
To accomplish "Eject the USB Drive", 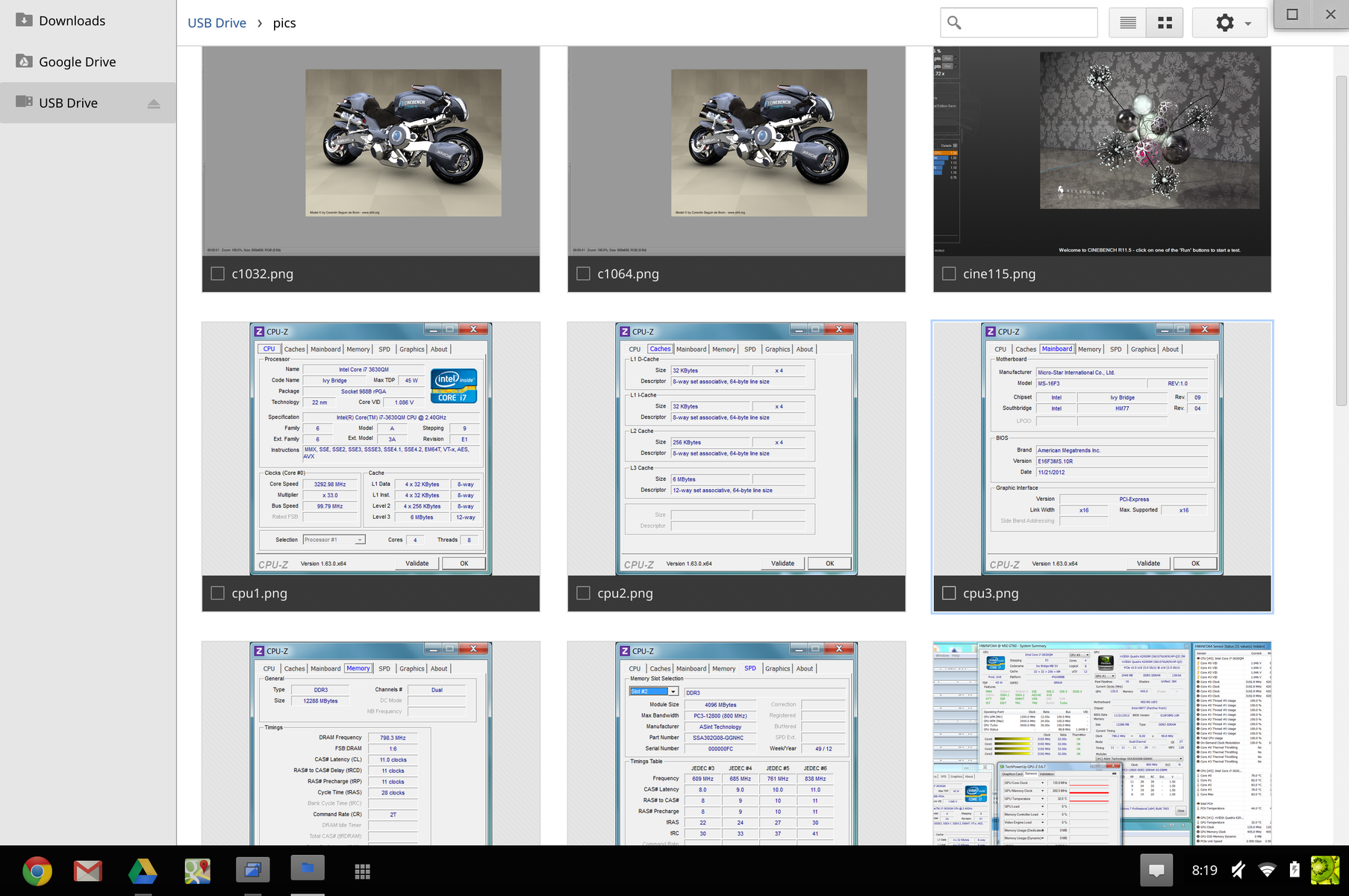I will pyautogui.click(x=154, y=103).
